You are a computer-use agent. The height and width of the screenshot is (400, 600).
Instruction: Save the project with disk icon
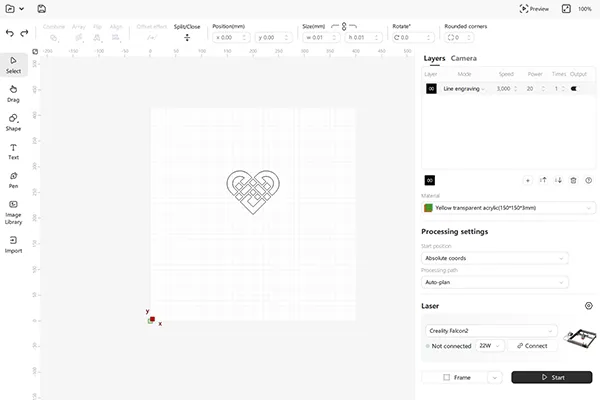click(x=41, y=8)
